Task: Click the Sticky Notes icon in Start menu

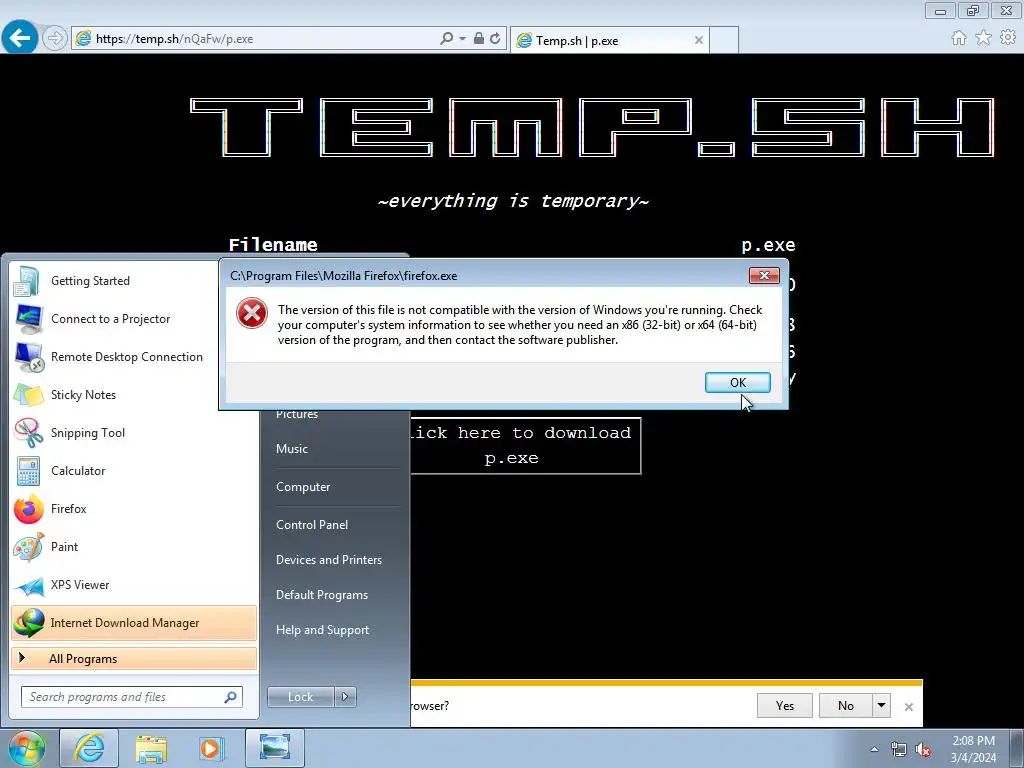Action: (28, 395)
